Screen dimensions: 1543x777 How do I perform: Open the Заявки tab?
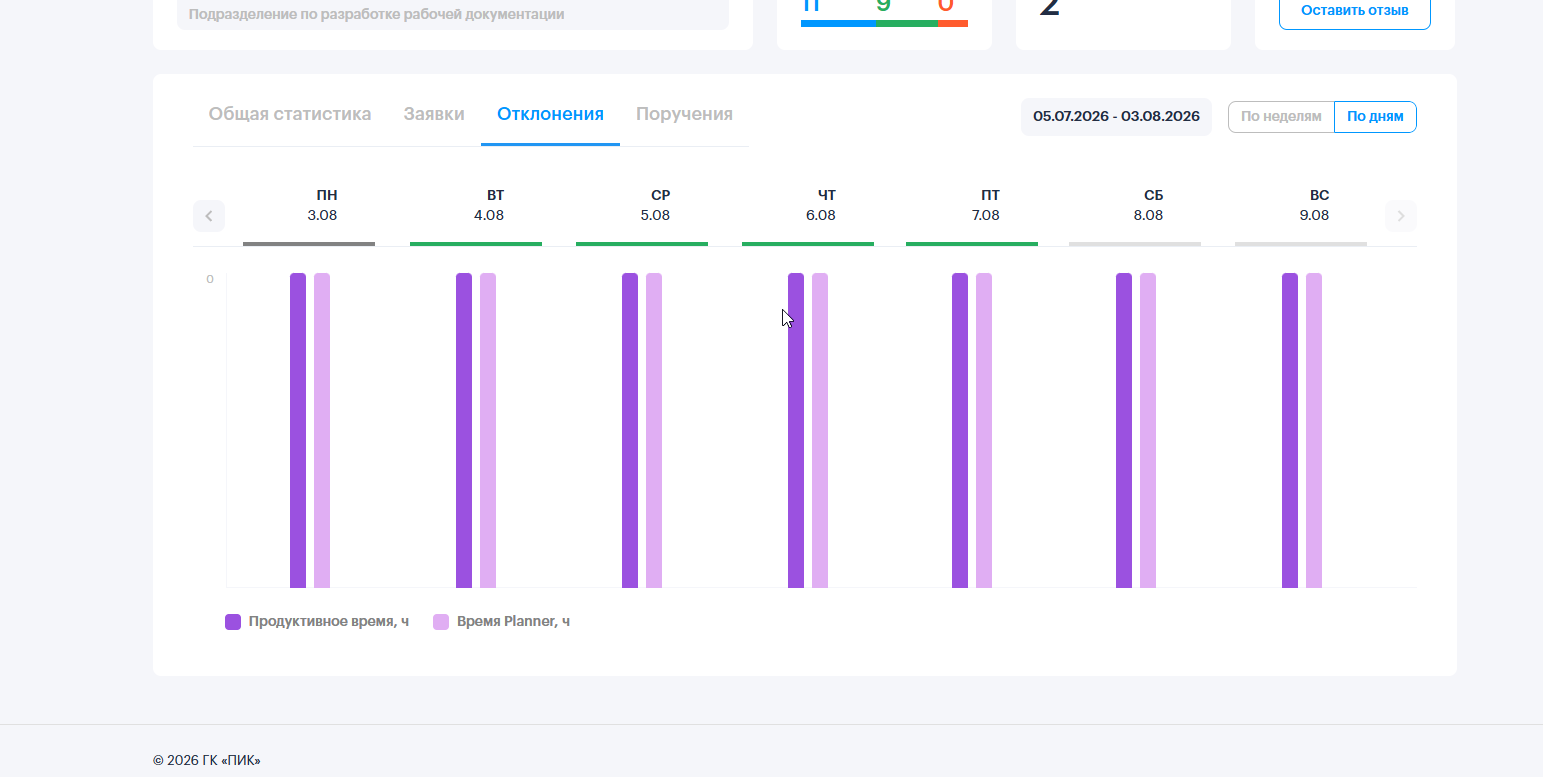(434, 114)
